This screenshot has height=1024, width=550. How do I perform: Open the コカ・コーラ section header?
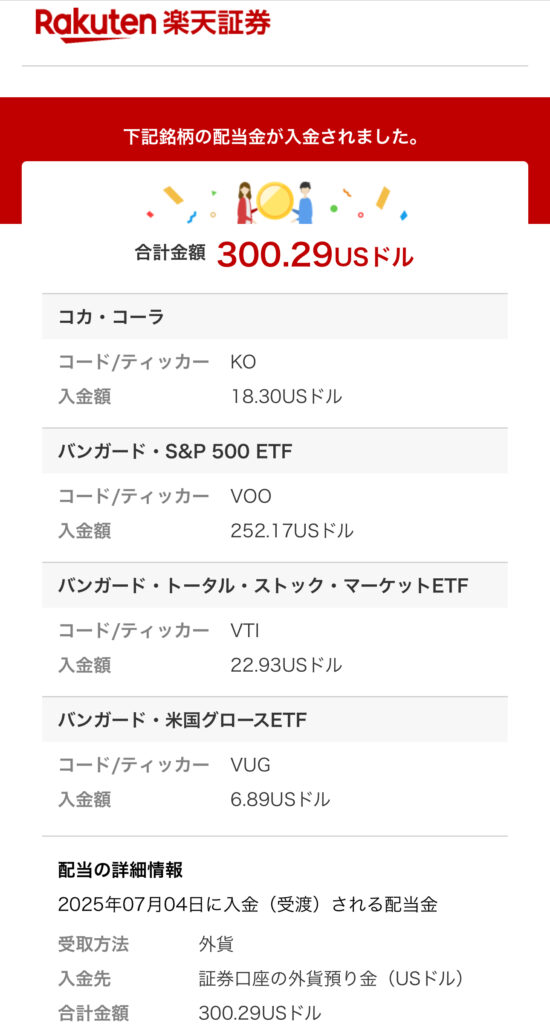[274, 316]
